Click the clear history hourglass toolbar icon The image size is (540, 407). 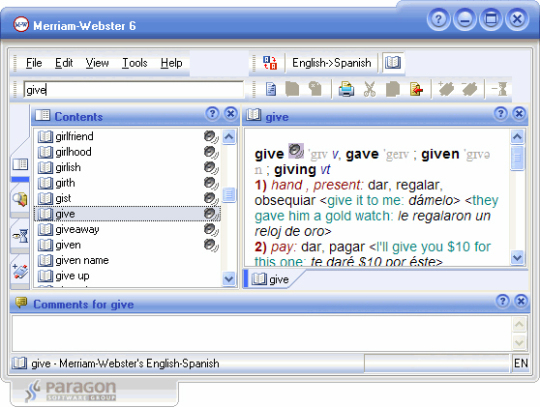point(500,89)
